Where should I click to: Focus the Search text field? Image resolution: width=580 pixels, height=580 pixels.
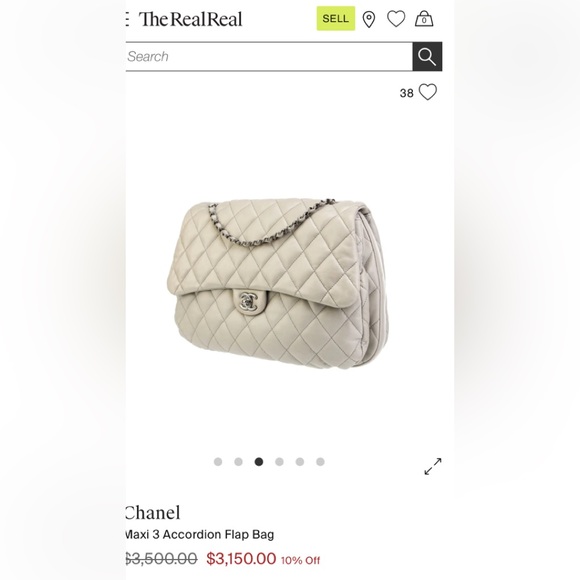269,57
